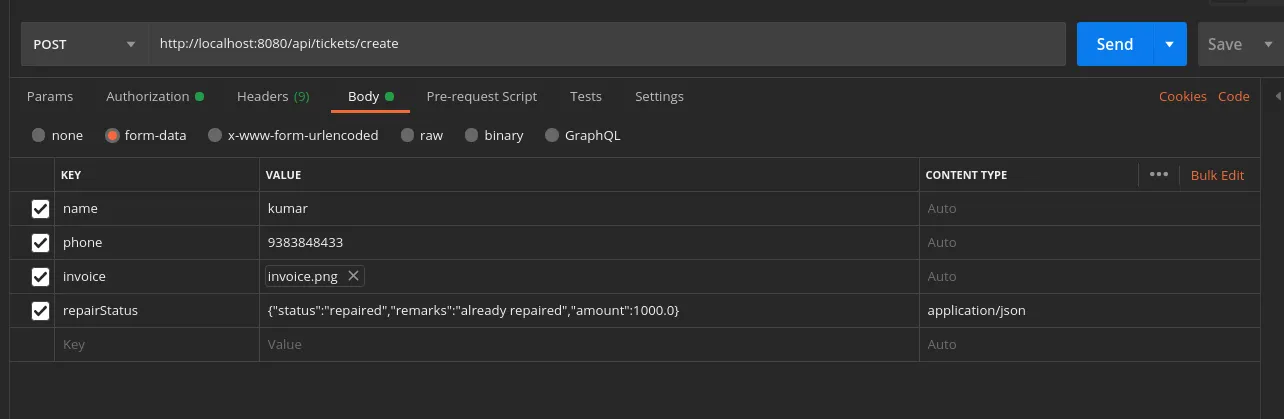Open the Pre-request Script tab
Viewport: 1284px width, 419px height.
pyautogui.click(x=481, y=97)
